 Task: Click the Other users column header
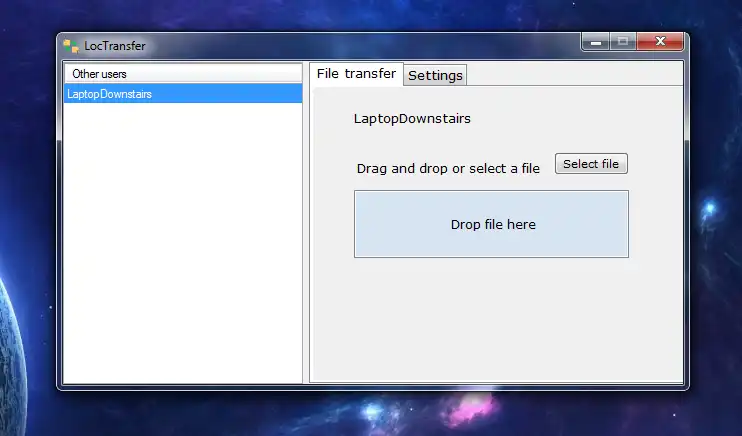[183, 73]
